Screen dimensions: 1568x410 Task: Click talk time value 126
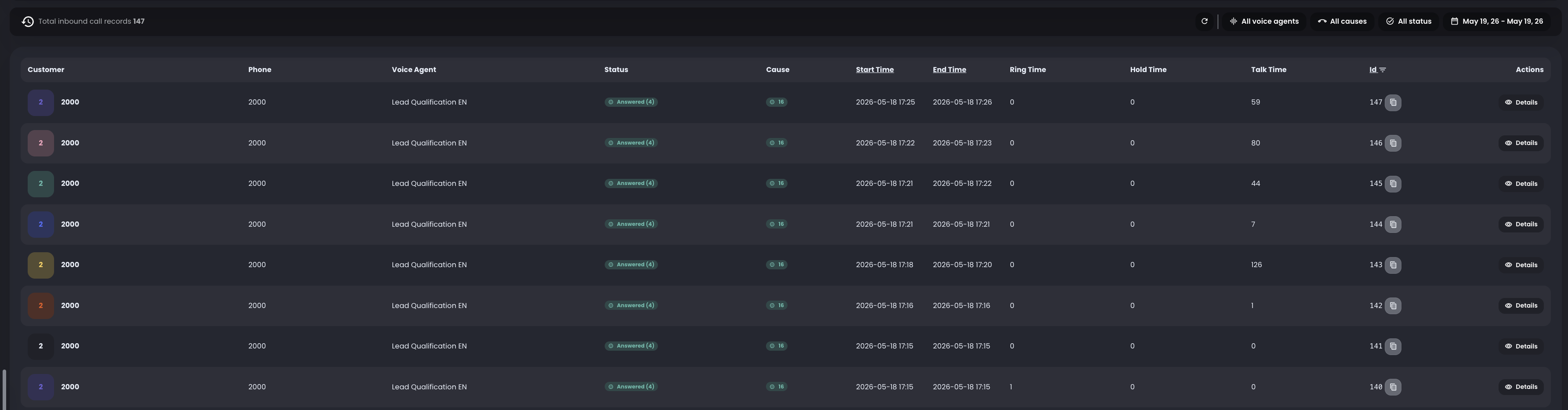pos(1256,265)
